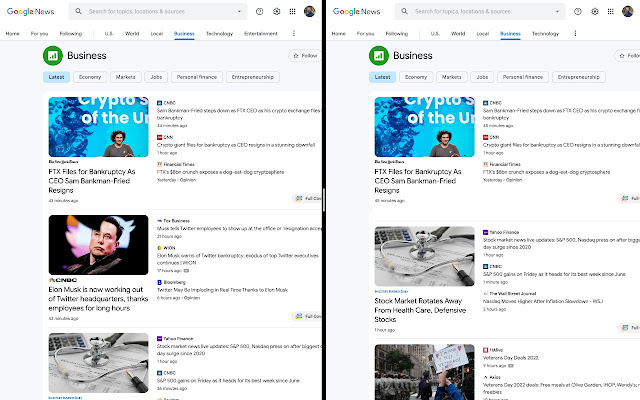The image size is (640, 400).
Task: Open Elon Musk photo thumbnail in left window
Action: [x=98, y=245]
